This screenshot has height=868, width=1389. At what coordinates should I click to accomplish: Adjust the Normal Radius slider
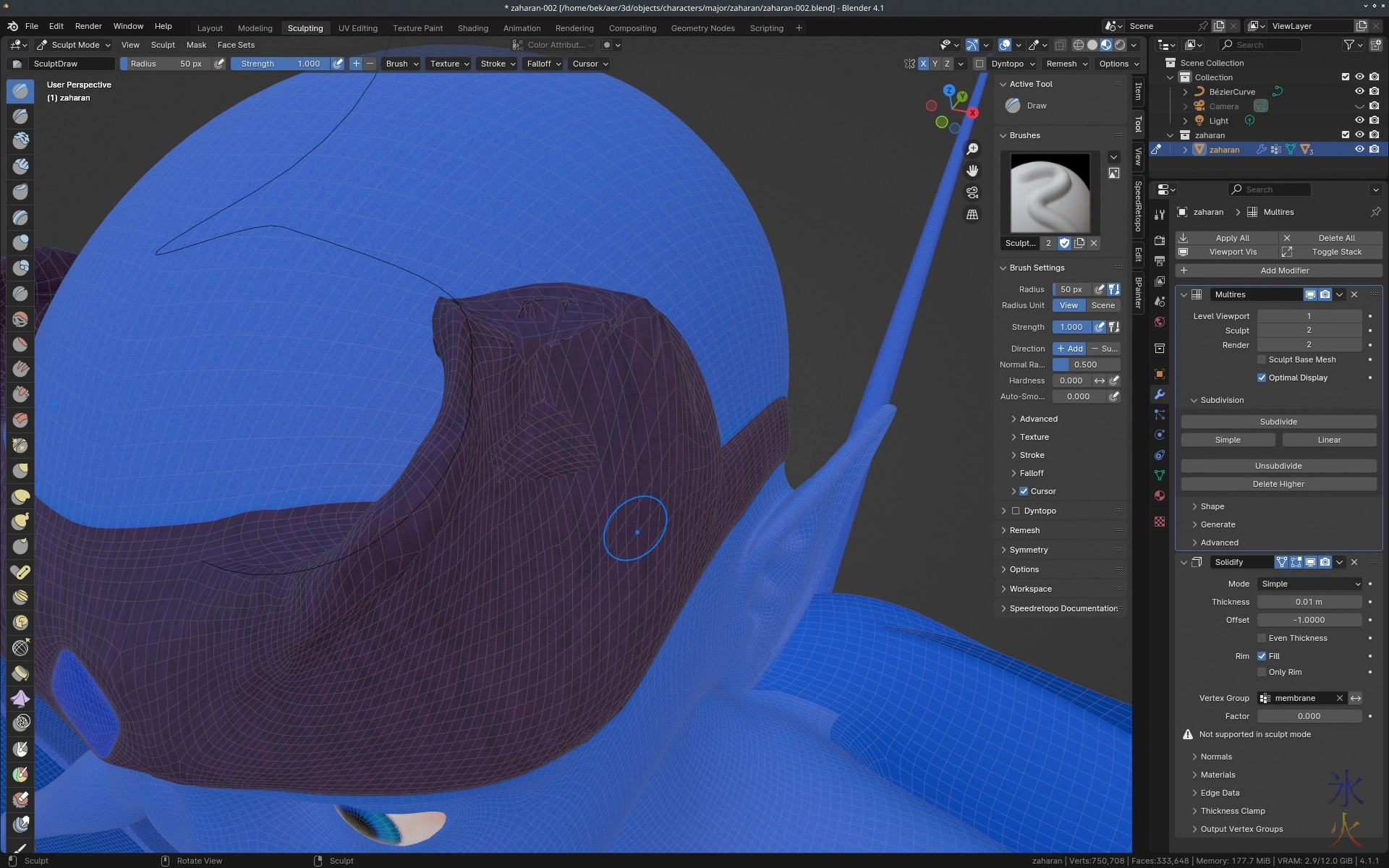click(x=1086, y=365)
